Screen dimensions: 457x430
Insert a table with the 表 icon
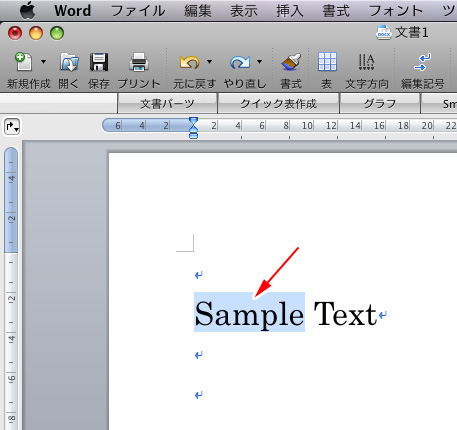pyautogui.click(x=327, y=62)
